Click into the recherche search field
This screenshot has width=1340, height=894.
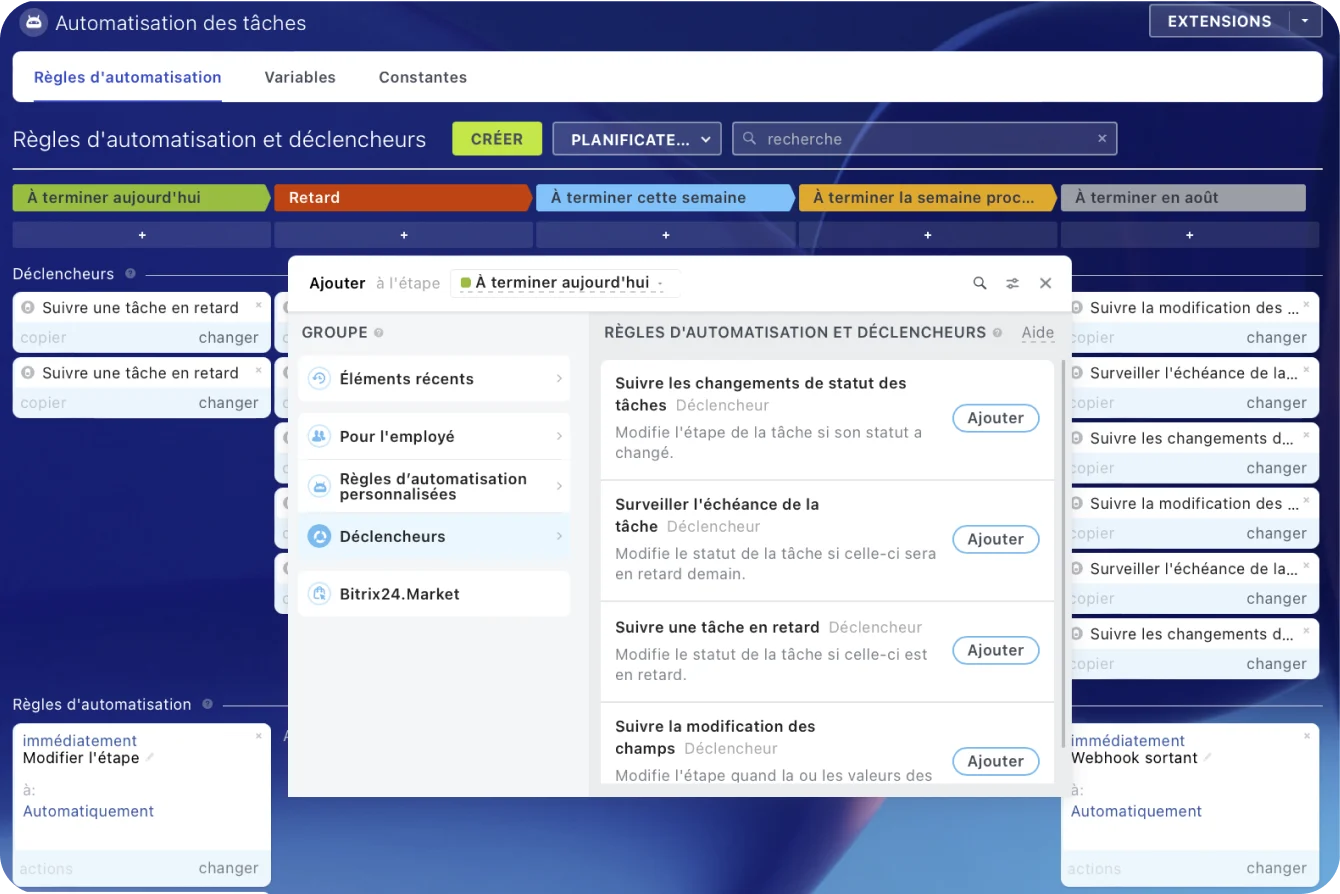(x=920, y=139)
